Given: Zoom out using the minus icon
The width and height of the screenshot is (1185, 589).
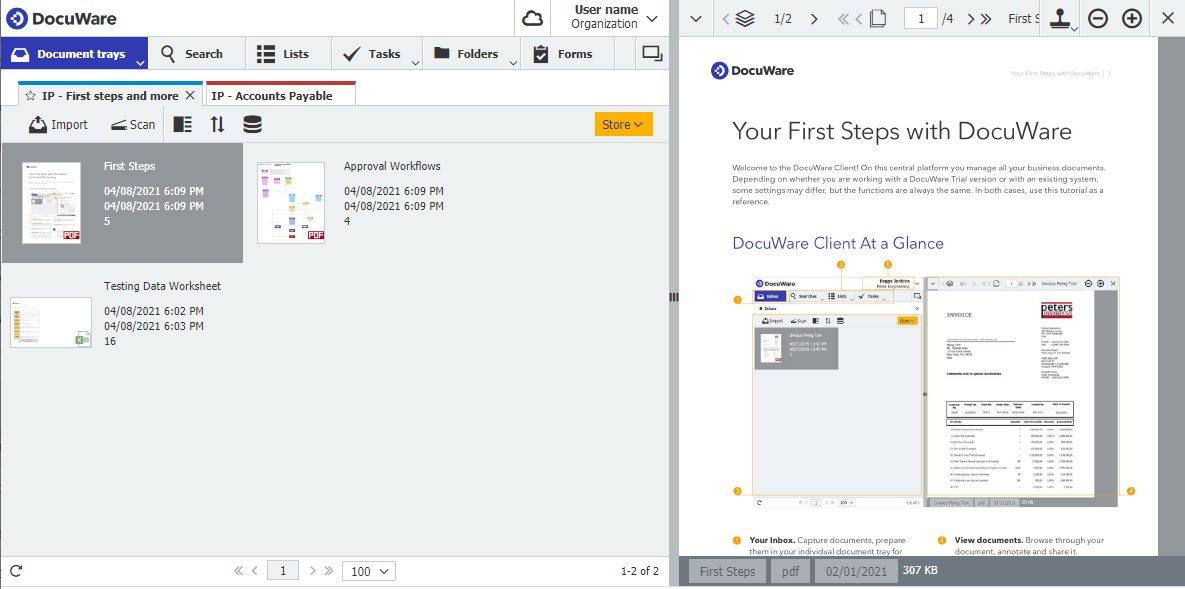Looking at the screenshot, I should pos(1097,17).
